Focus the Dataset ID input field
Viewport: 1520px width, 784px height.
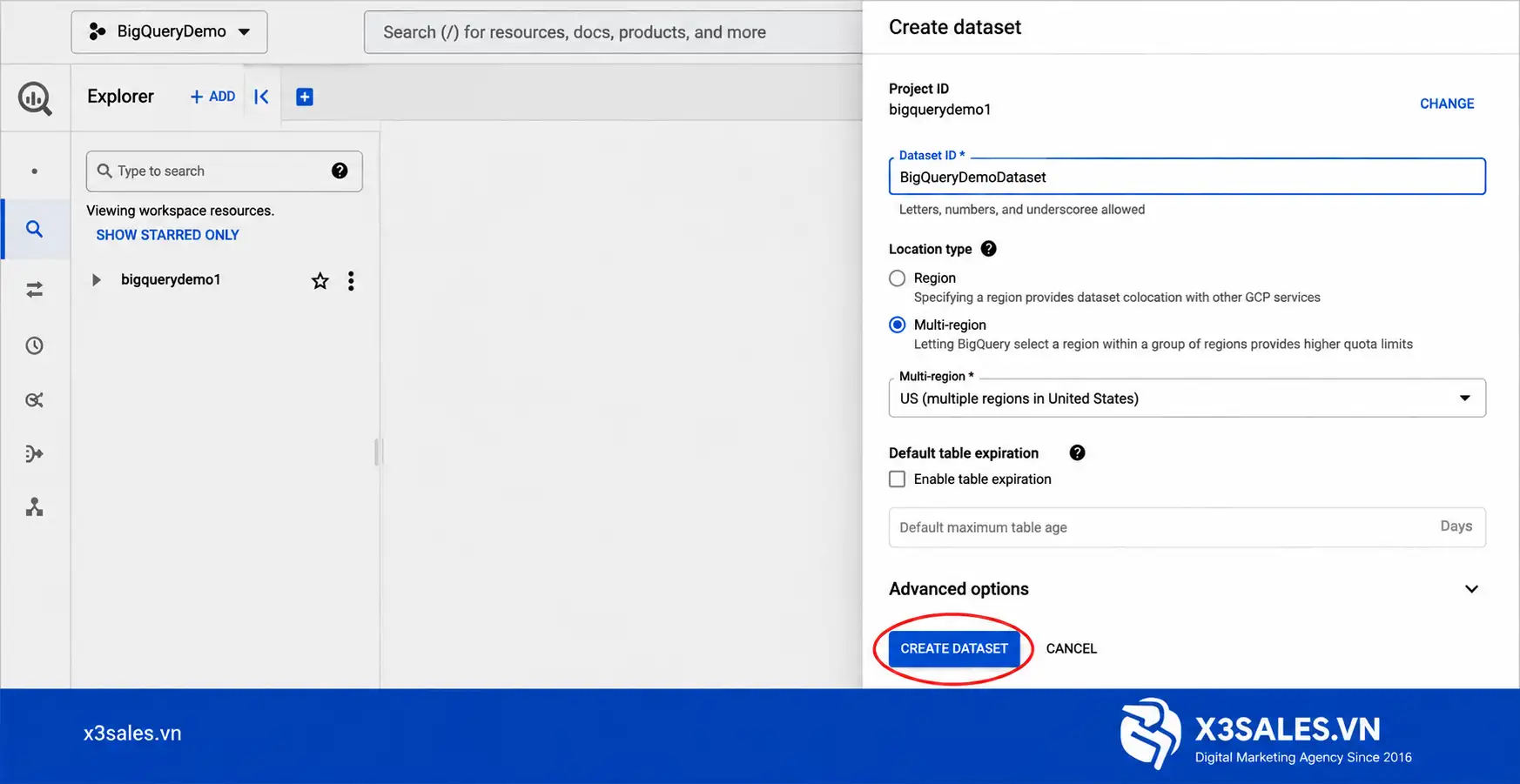[1187, 177]
